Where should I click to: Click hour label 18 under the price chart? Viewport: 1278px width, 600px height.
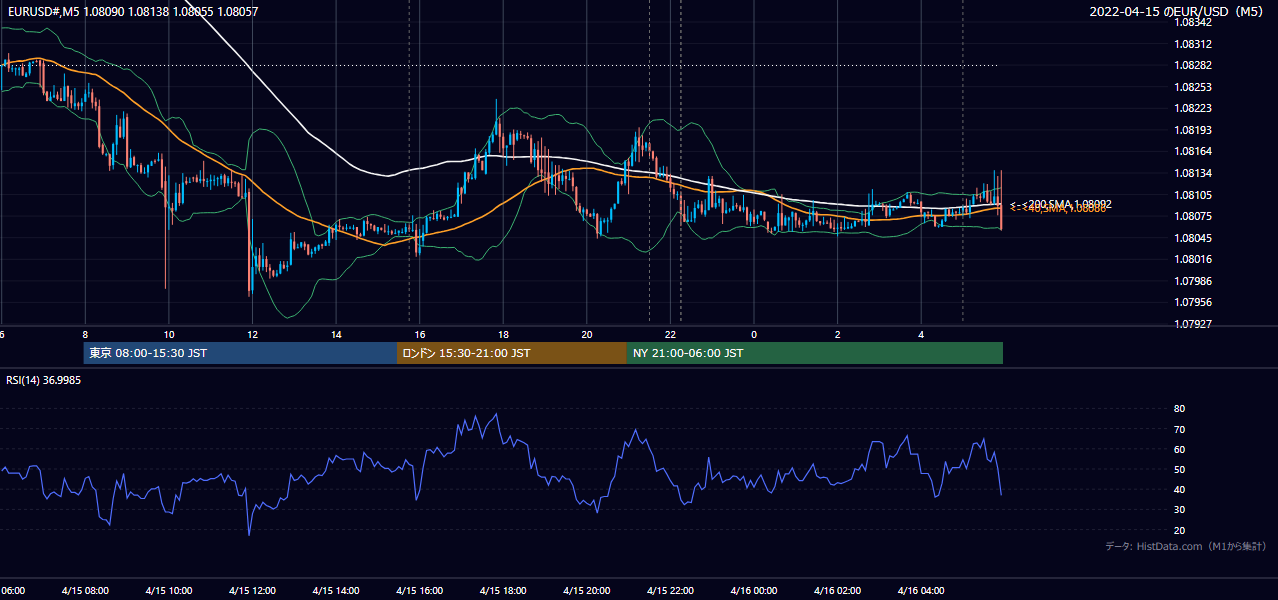tap(504, 334)
